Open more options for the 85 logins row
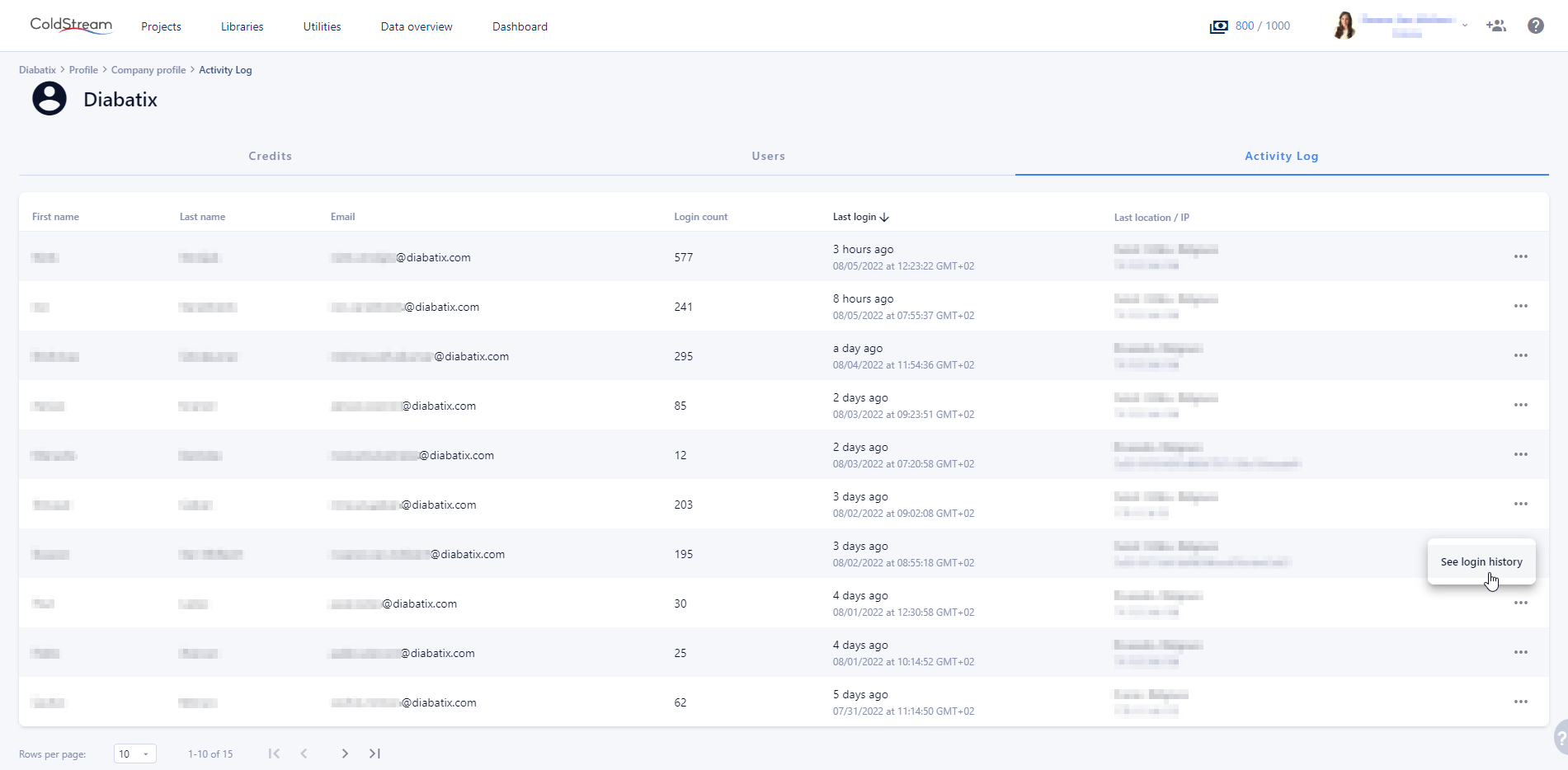 tap(1521, 405)
